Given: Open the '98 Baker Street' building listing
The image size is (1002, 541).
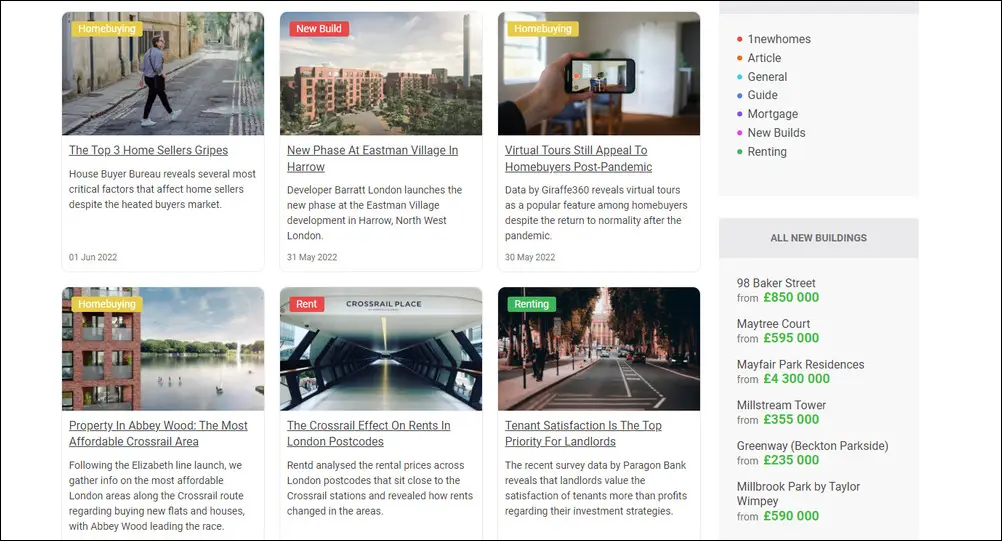Looking at the screenshot, I should click(776, 283).
